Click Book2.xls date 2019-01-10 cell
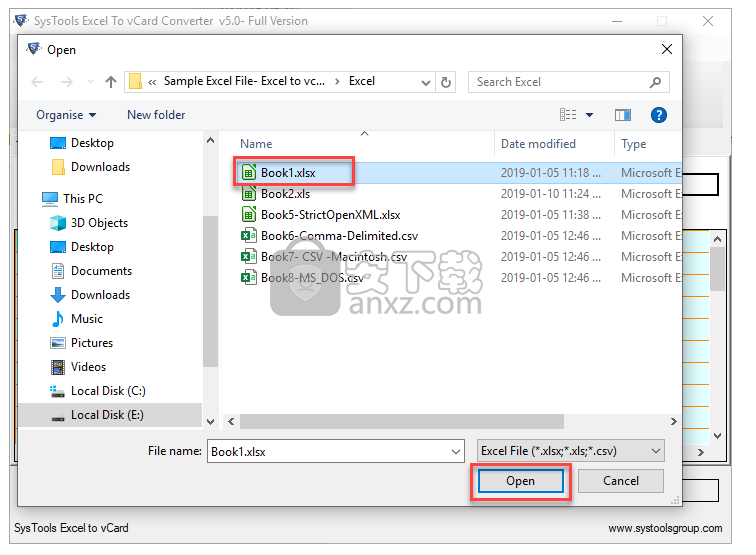The width and height of the screenshot is (756, 555). pos(551,194)
